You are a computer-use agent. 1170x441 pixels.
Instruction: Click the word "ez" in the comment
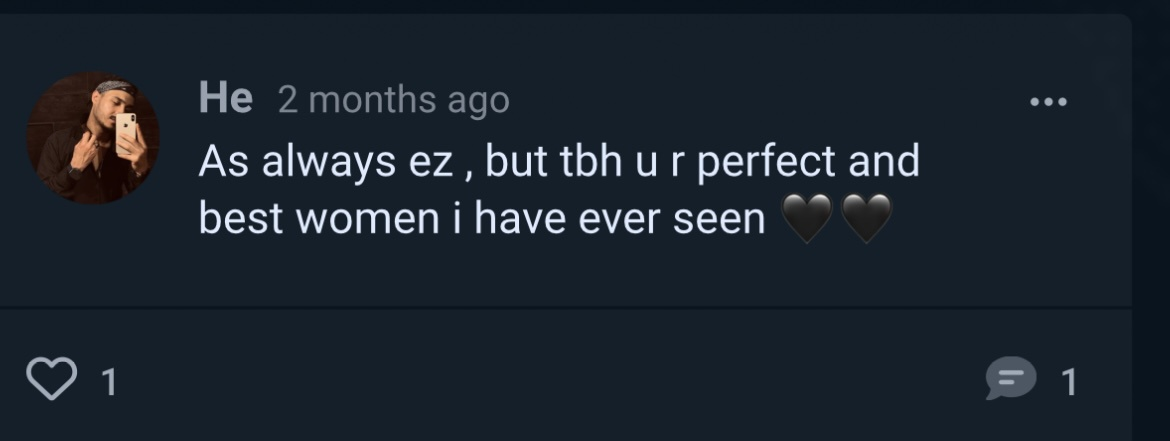428,162
